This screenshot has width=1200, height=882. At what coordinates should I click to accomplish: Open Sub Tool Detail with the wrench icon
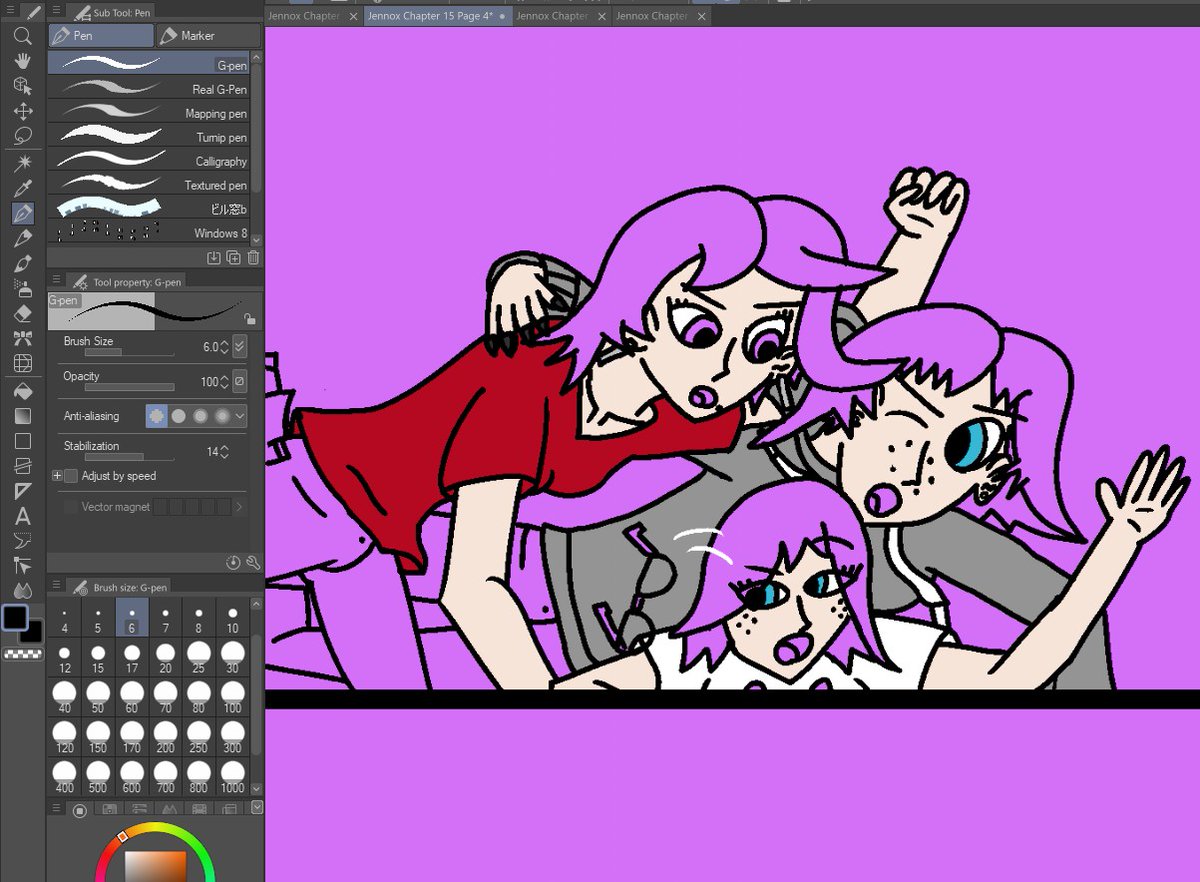[254, 561]
